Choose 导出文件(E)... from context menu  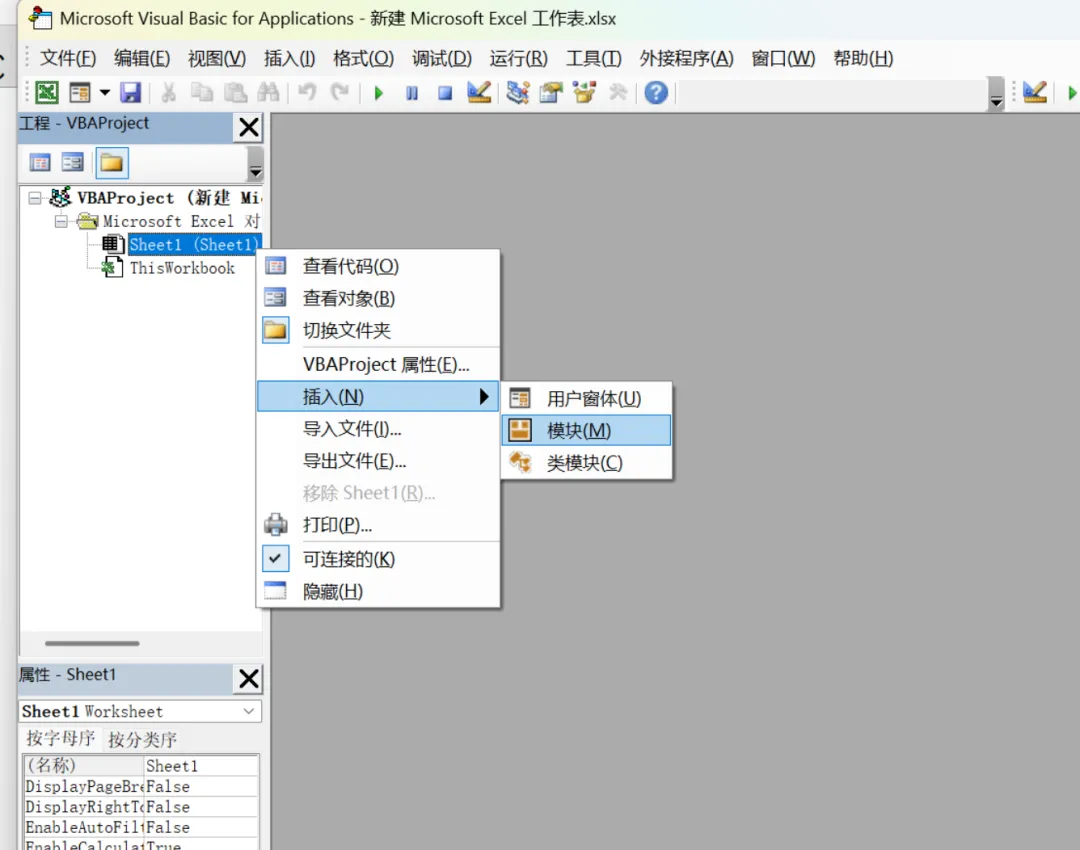[x=377, y=461]
